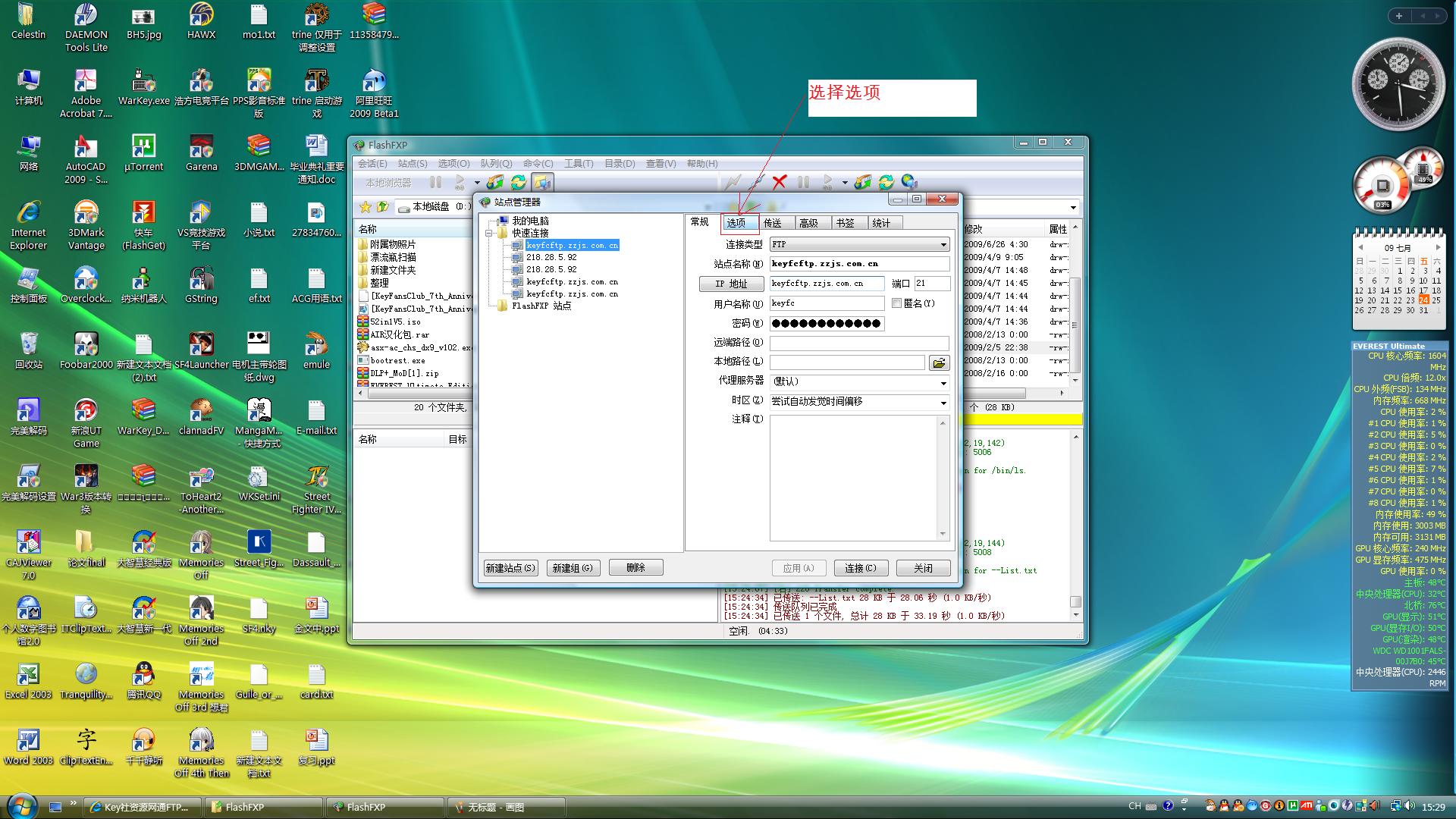Click the folder browse icon beside local path
Viewport: 1456px width, 819px height.
pyautogui.click(x=940, y=362)
